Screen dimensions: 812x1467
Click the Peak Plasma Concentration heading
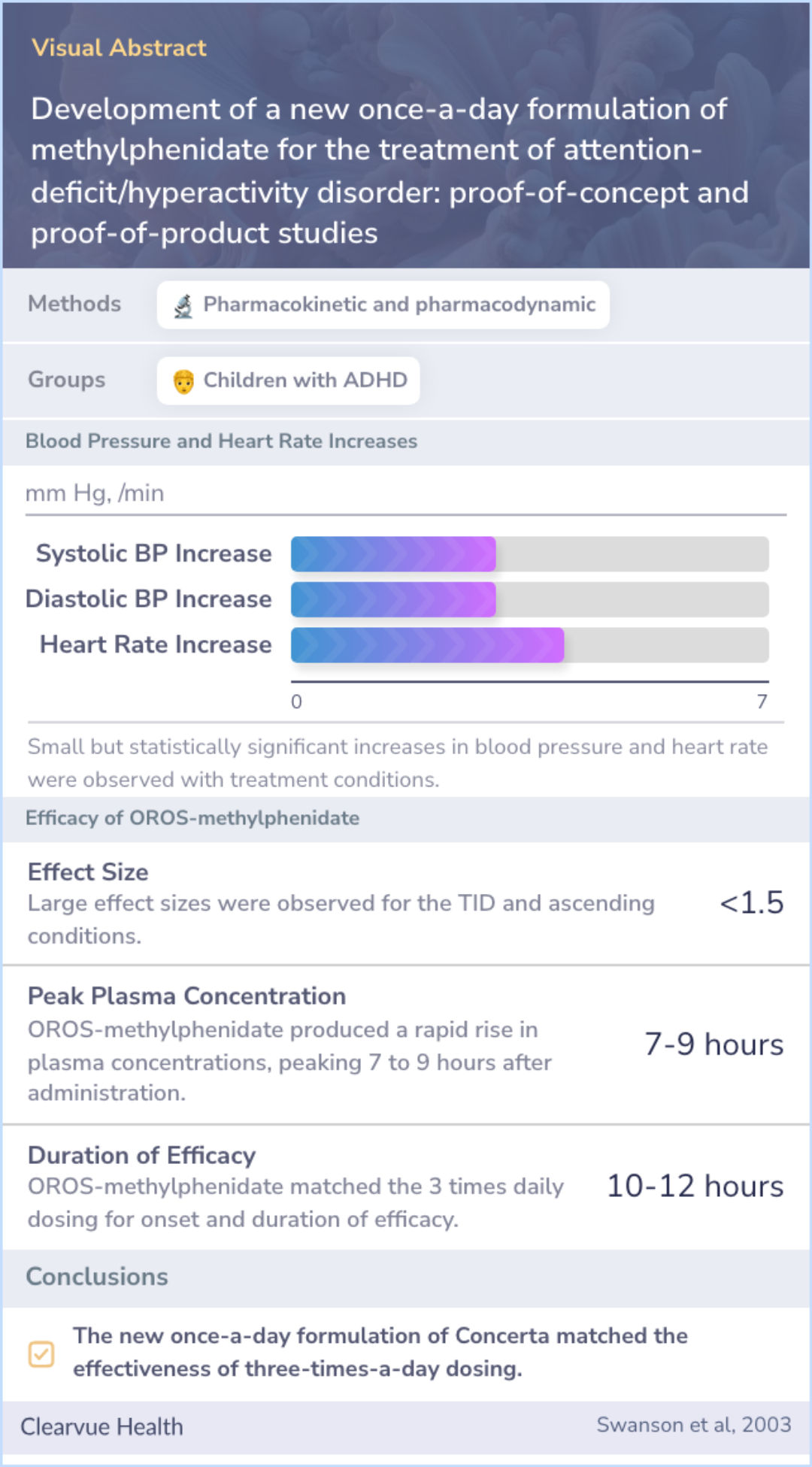click(x=187, y=996)
